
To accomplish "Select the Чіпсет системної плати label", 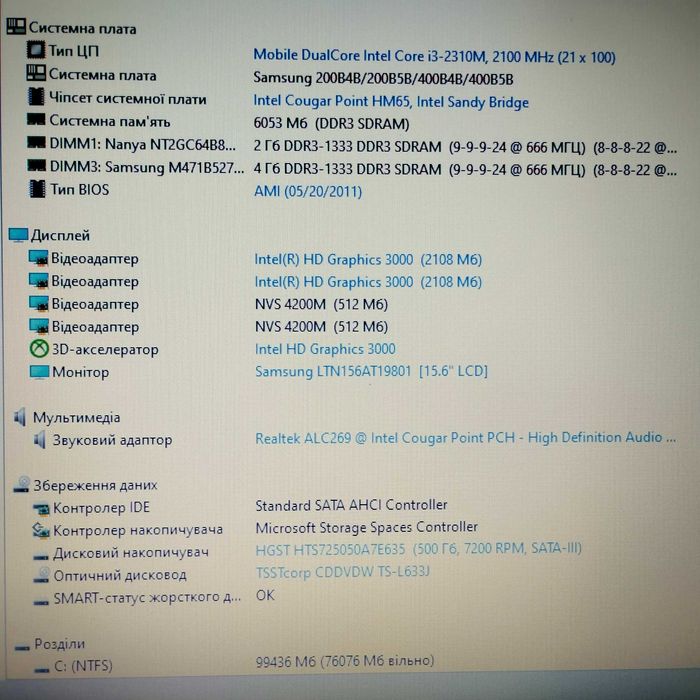I will coord(128,98).
